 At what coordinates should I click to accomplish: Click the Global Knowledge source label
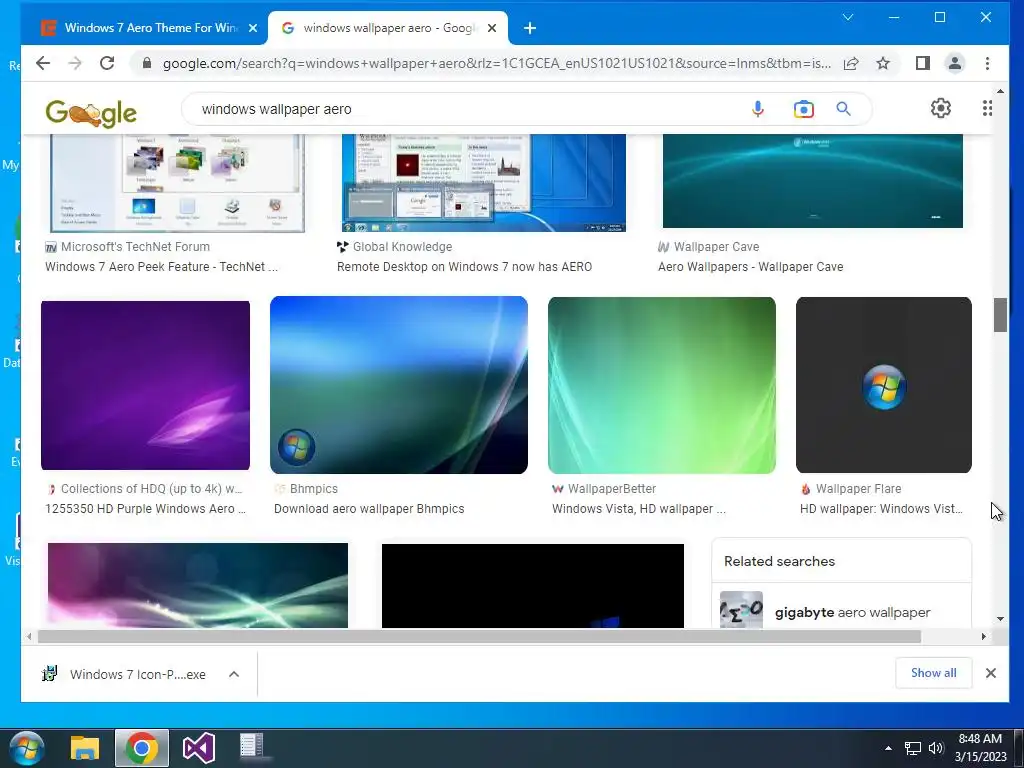point(402,247)
